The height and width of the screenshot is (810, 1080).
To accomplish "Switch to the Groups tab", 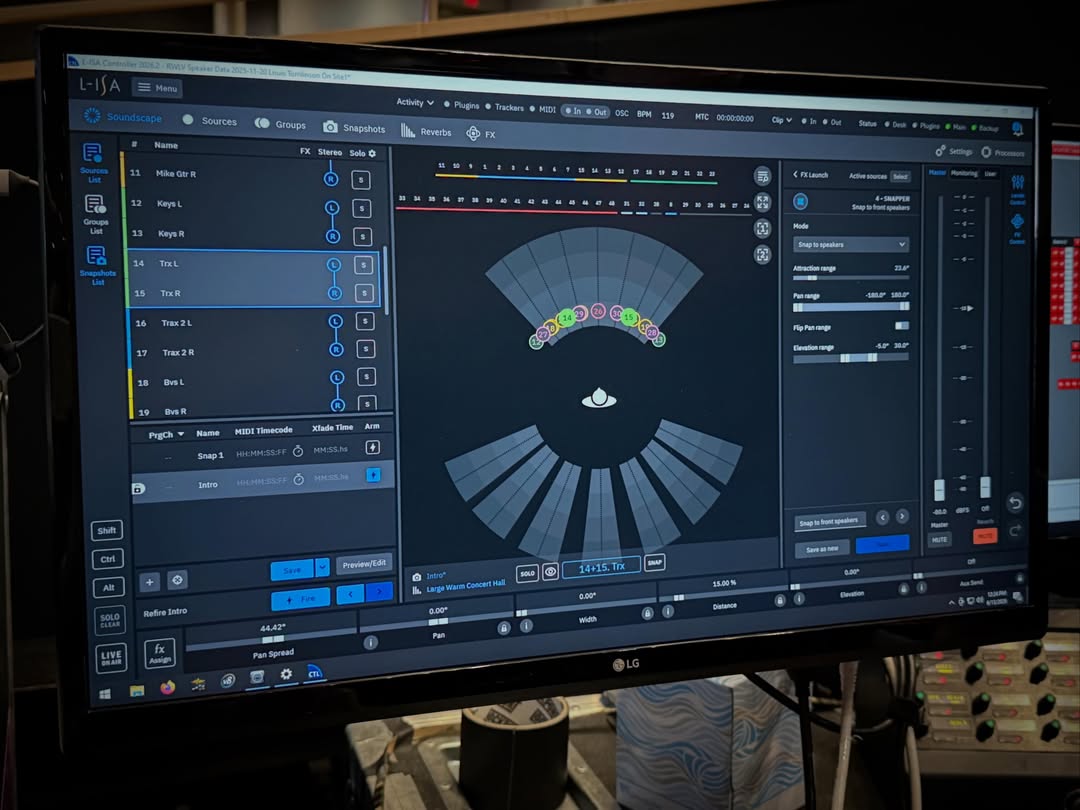I will coord(280,124).
